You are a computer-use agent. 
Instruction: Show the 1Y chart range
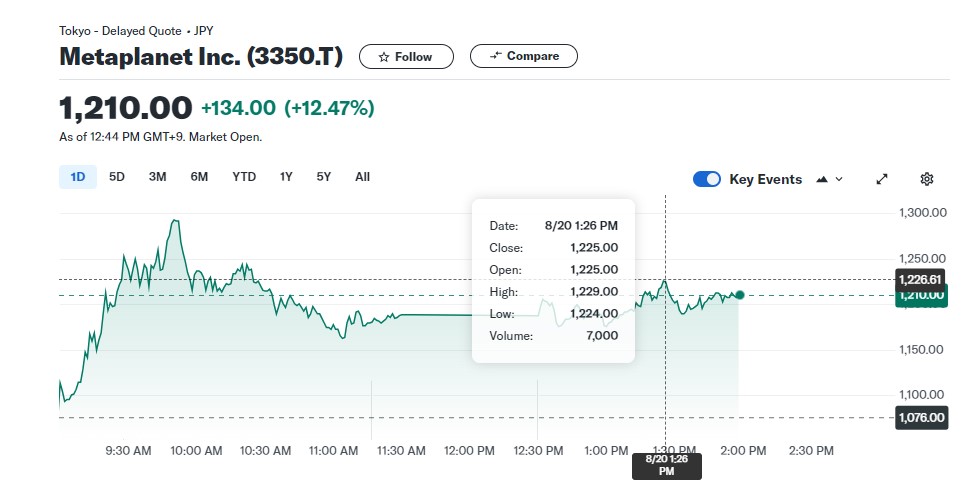tap(286, 177)
